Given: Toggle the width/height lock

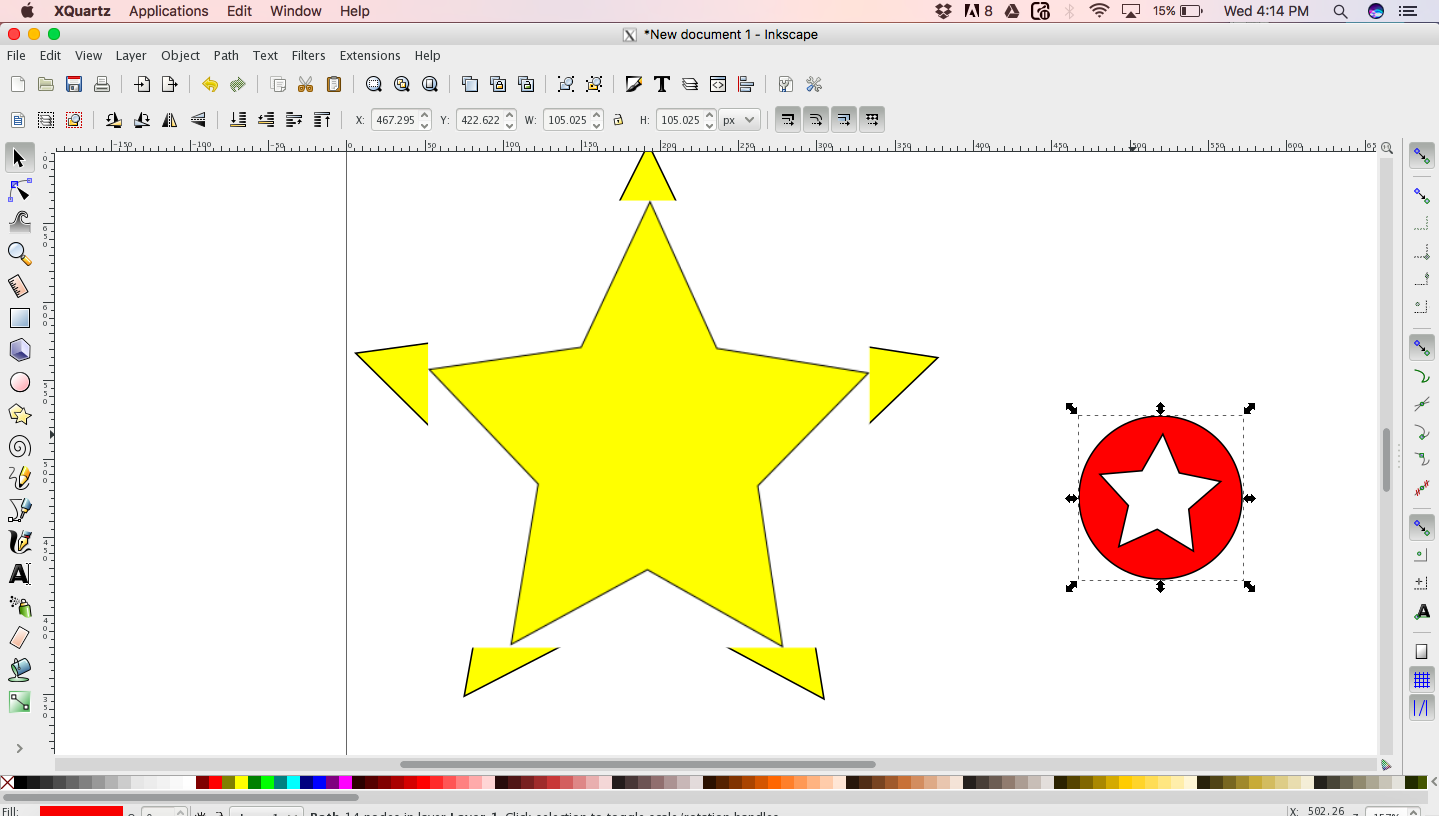Looking at the screenshot, I should pyautogui.click(x=618, y=120).
